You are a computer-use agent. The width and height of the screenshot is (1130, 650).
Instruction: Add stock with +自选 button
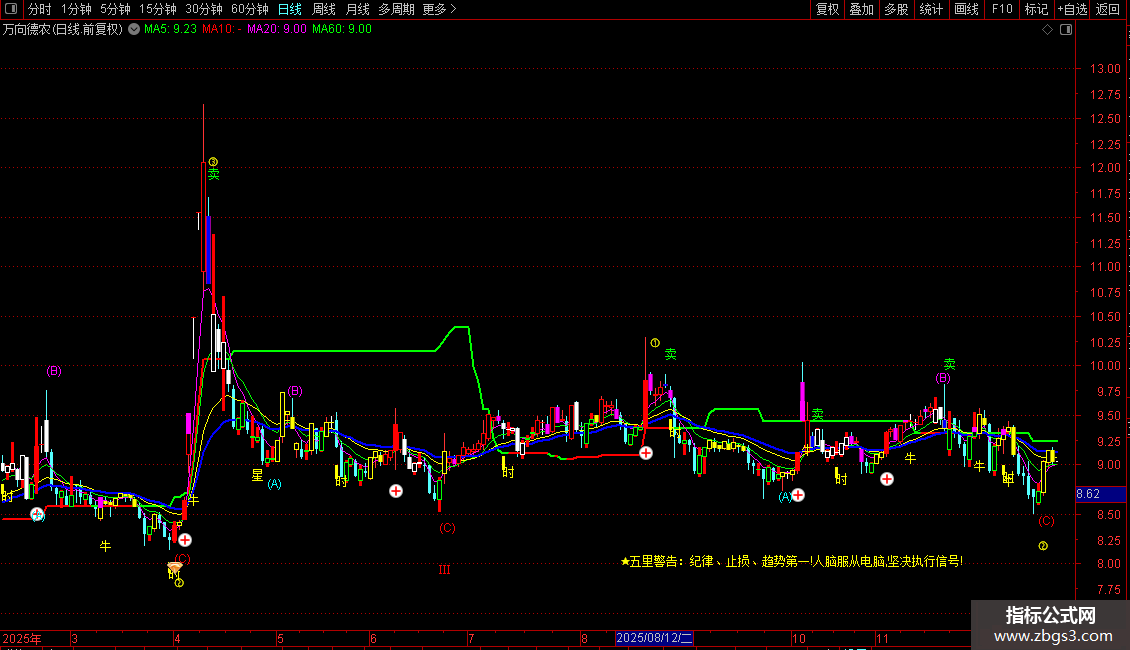pyautogui.click(x=1071, y=9)
